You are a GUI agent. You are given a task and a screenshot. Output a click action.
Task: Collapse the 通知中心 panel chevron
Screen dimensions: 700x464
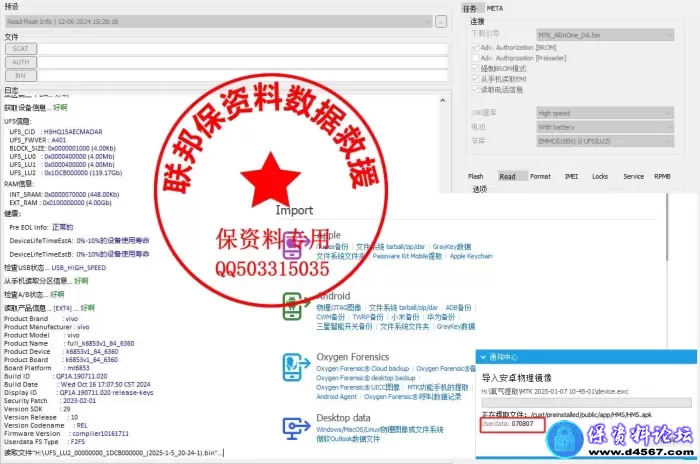click(483, 357)
